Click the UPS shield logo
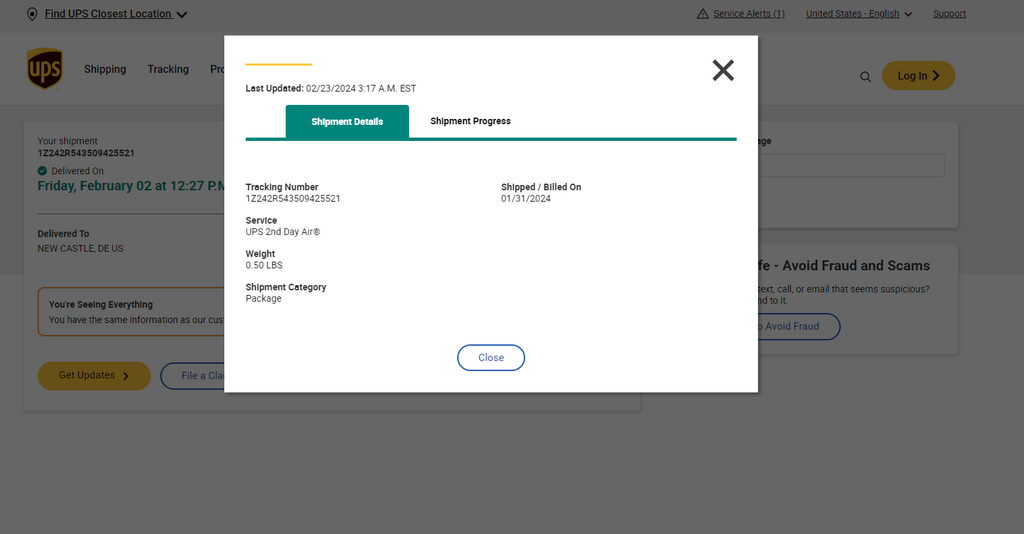The height and width of the screenshot is (534, 1024). click(45, 69)
